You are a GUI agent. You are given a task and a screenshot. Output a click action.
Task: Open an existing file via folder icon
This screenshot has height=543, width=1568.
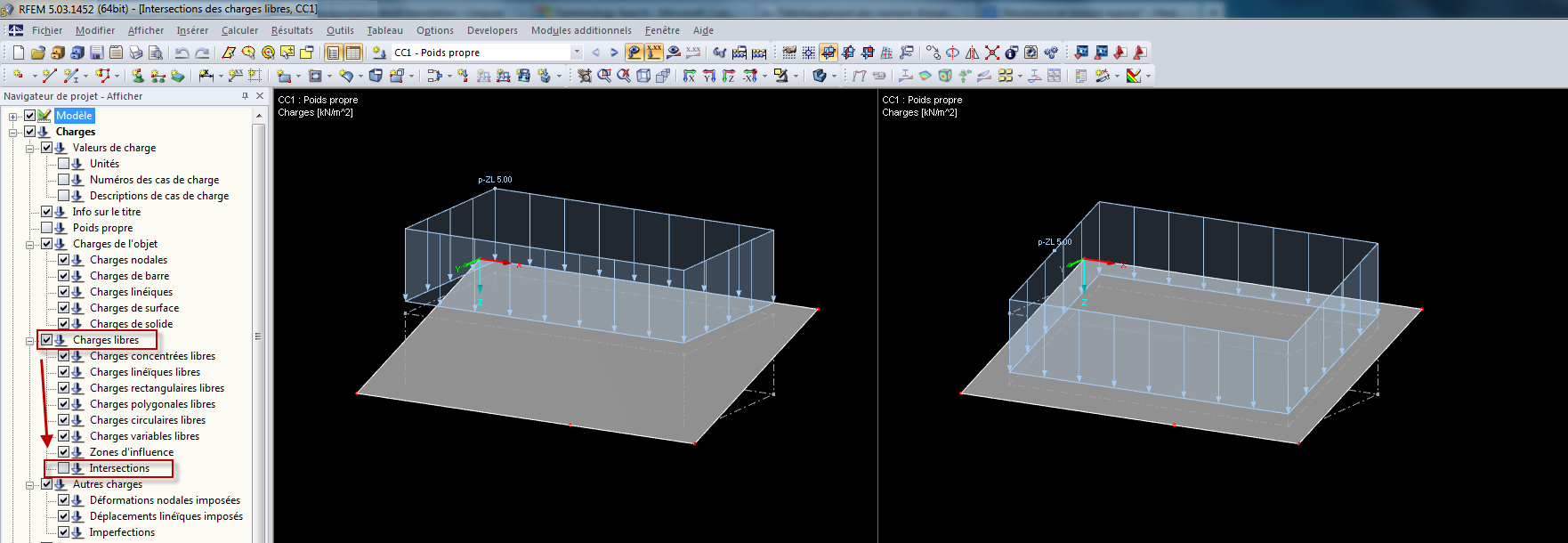click(38, 53)
